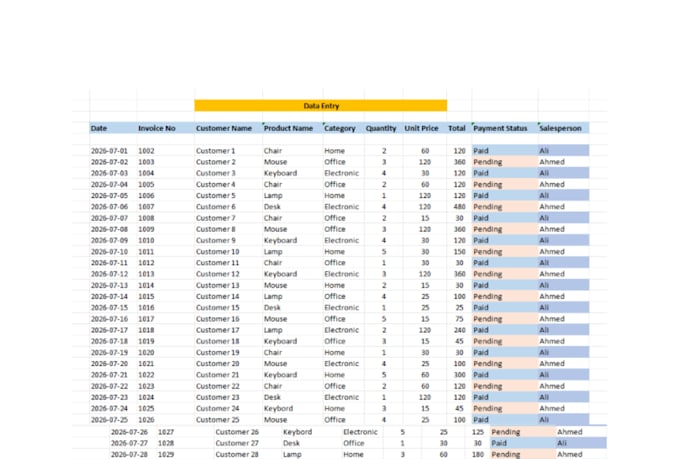
Task: Click total 300 in Customer 21 row
Action: (x=459, y=375)
